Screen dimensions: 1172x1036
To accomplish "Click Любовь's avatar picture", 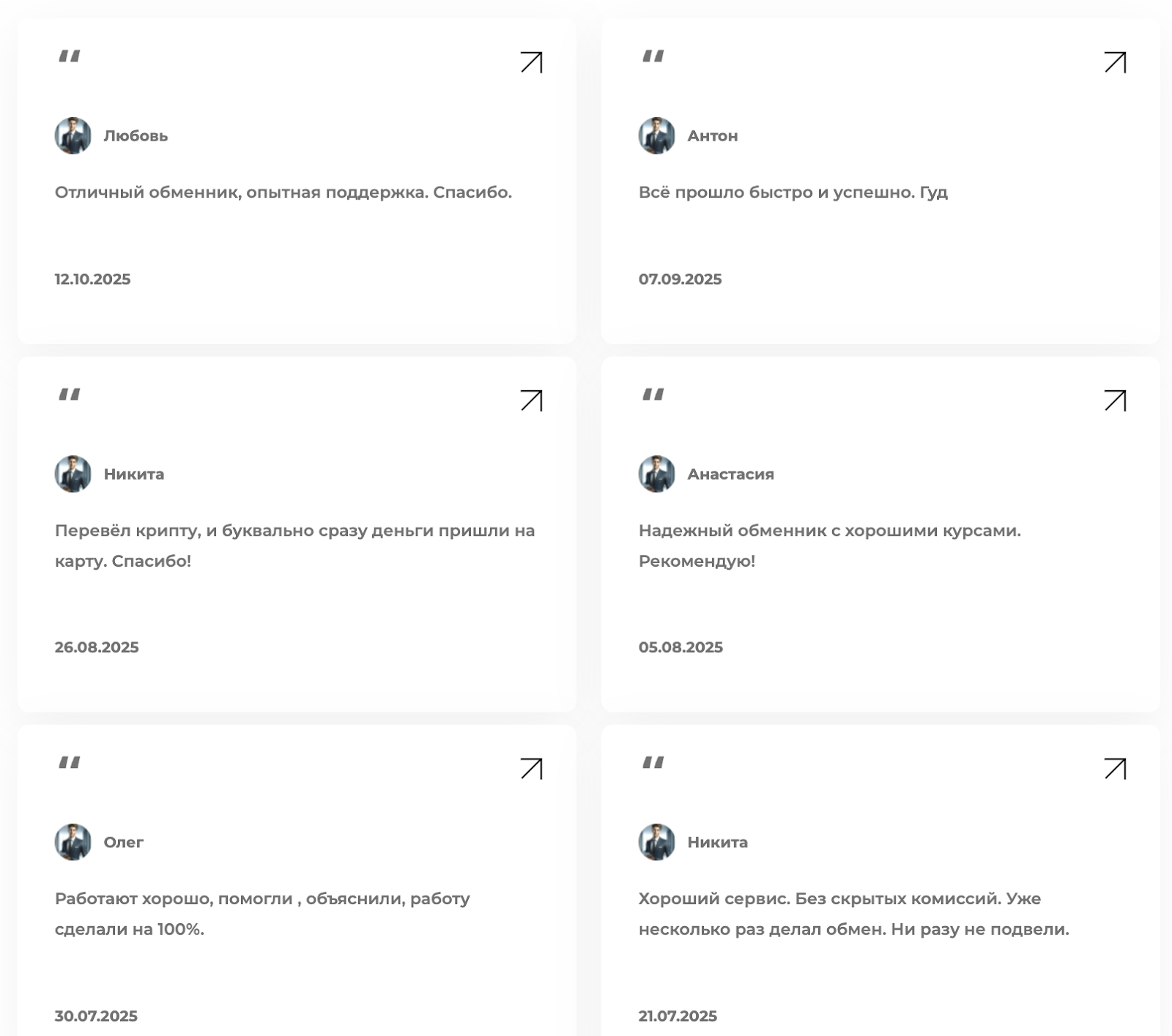I will [73, 135].
